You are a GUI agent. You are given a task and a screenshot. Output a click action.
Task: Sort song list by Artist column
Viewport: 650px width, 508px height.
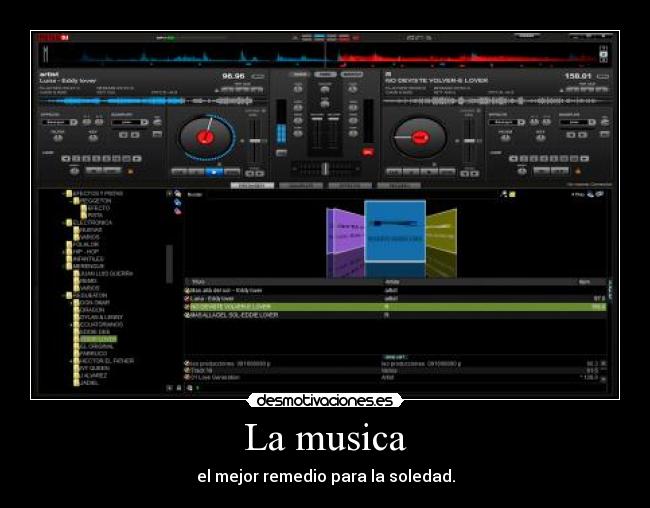[x=392, y=282]
